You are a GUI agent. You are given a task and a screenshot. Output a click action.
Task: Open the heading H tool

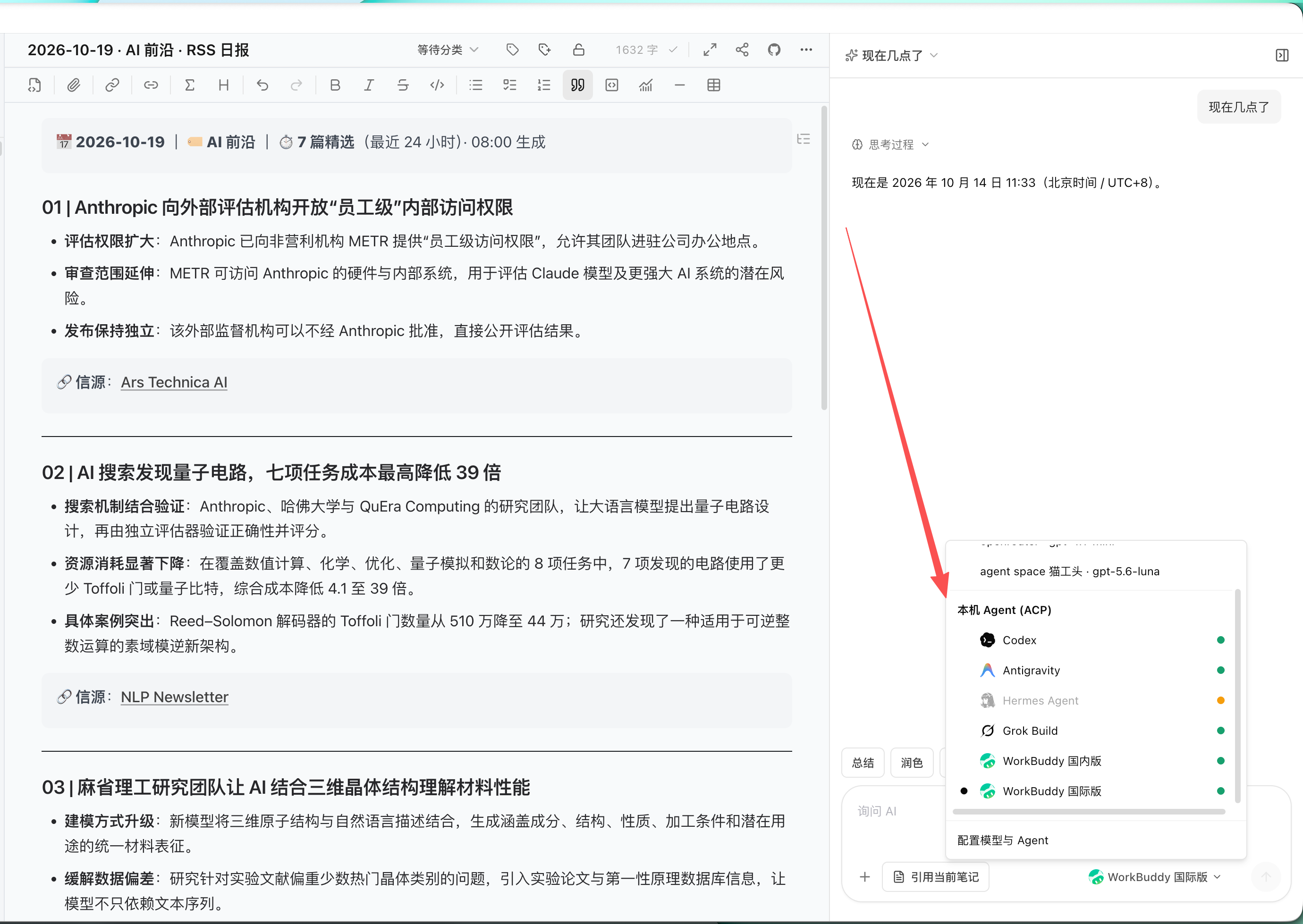click(x=224, y=85)
